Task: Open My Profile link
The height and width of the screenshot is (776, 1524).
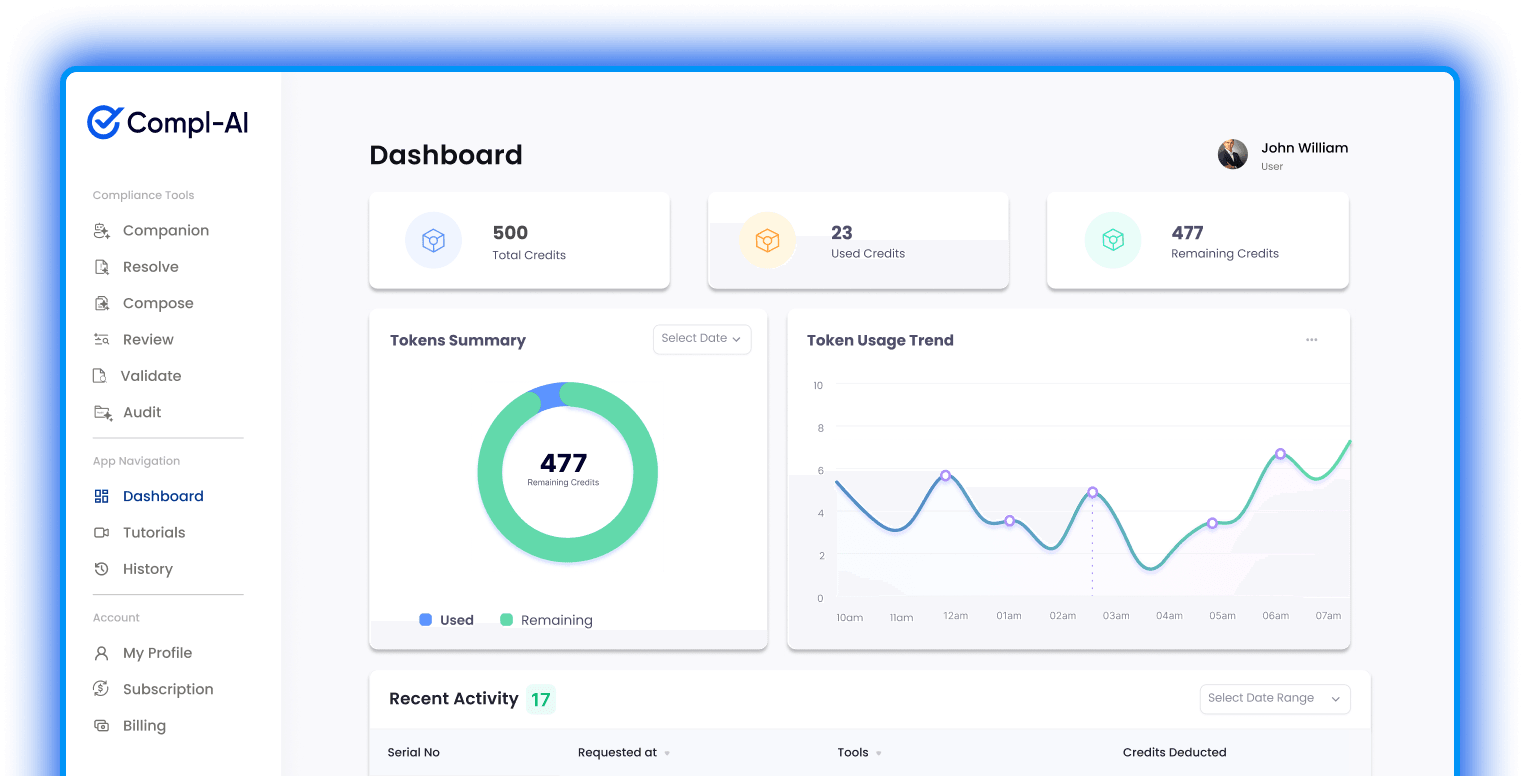Action: [157, 653]
